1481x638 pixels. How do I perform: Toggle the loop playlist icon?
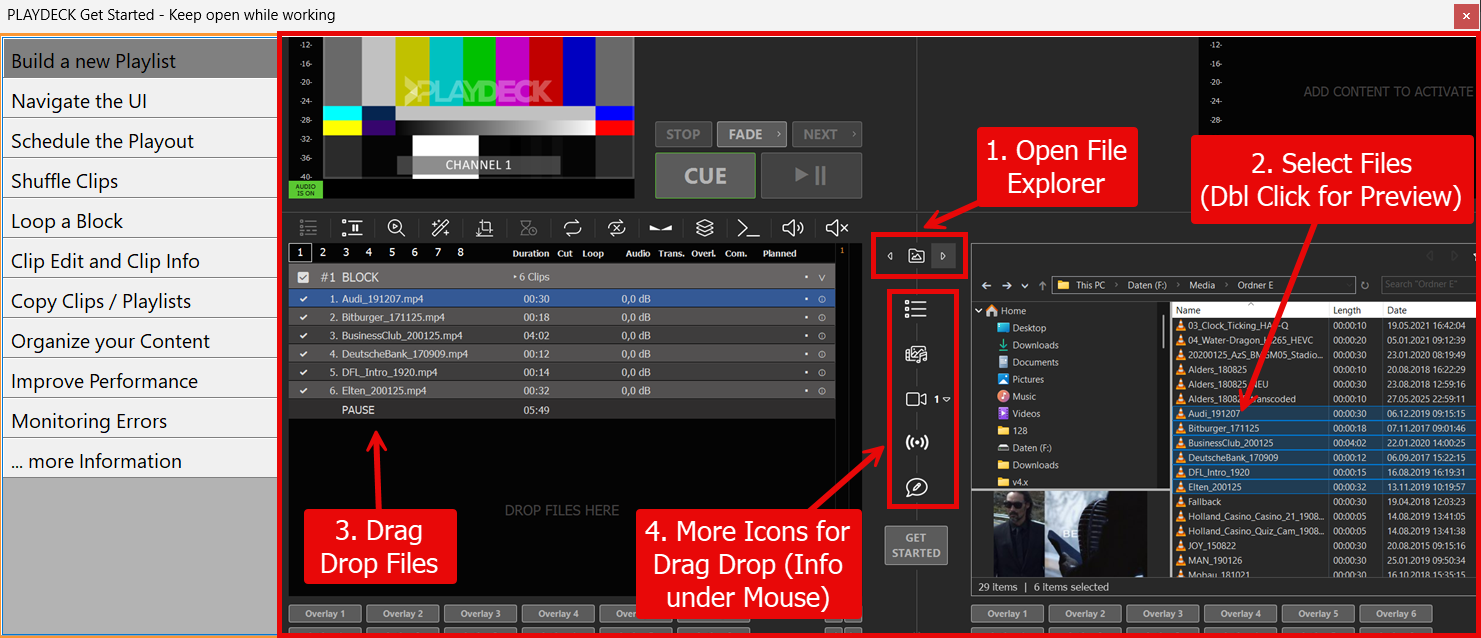click(x=572, y=228)
